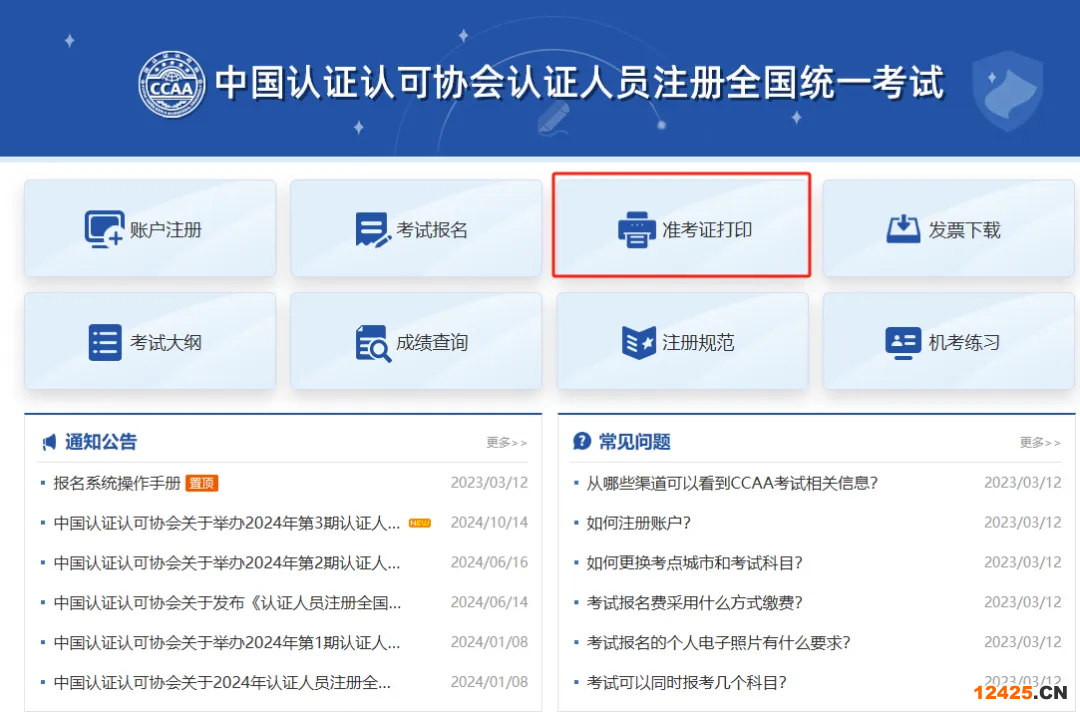The image size is (1080, 715).
Task: Open notice 关于2024年认证人员注册全...
Action: point(222,683)
